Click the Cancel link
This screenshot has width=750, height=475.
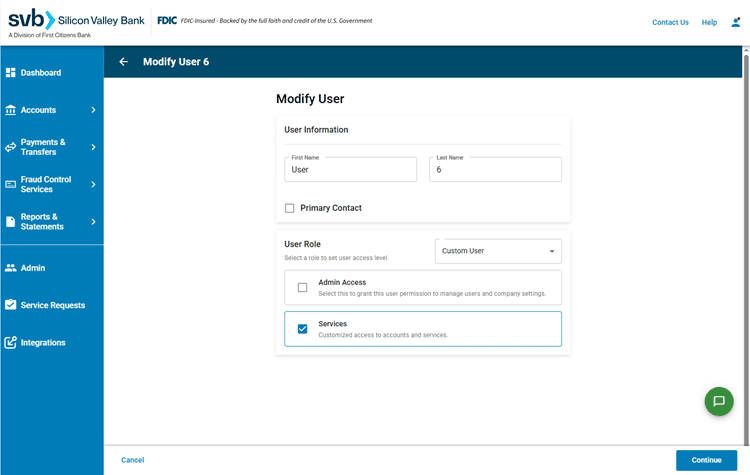point(132,460)
